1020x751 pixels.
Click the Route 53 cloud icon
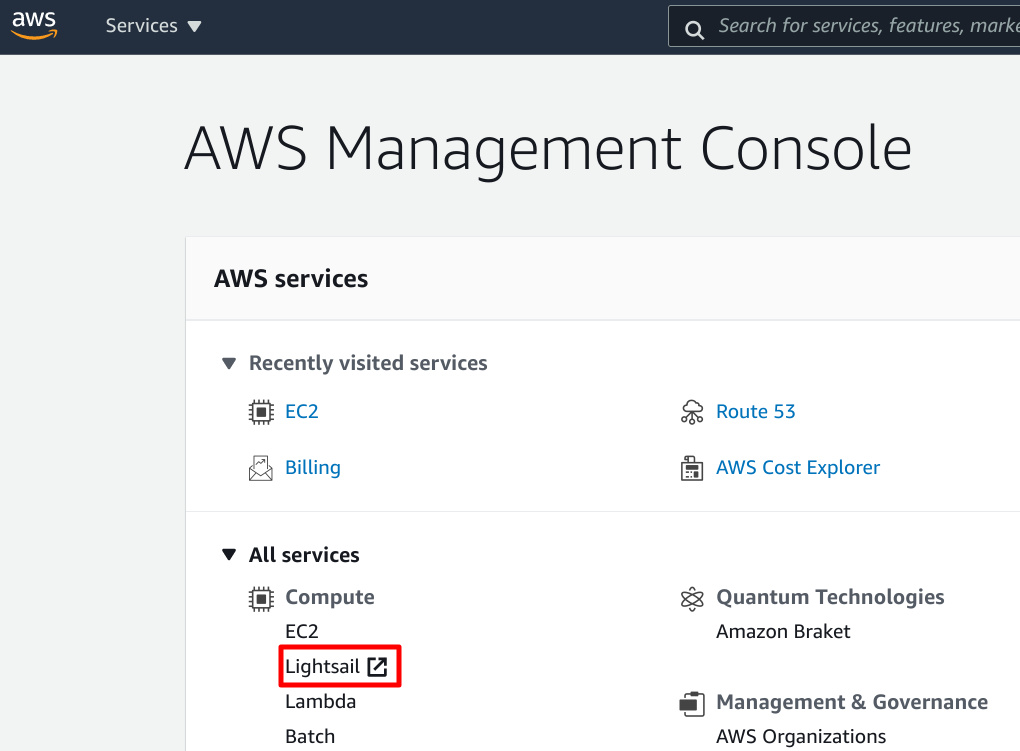692,412
